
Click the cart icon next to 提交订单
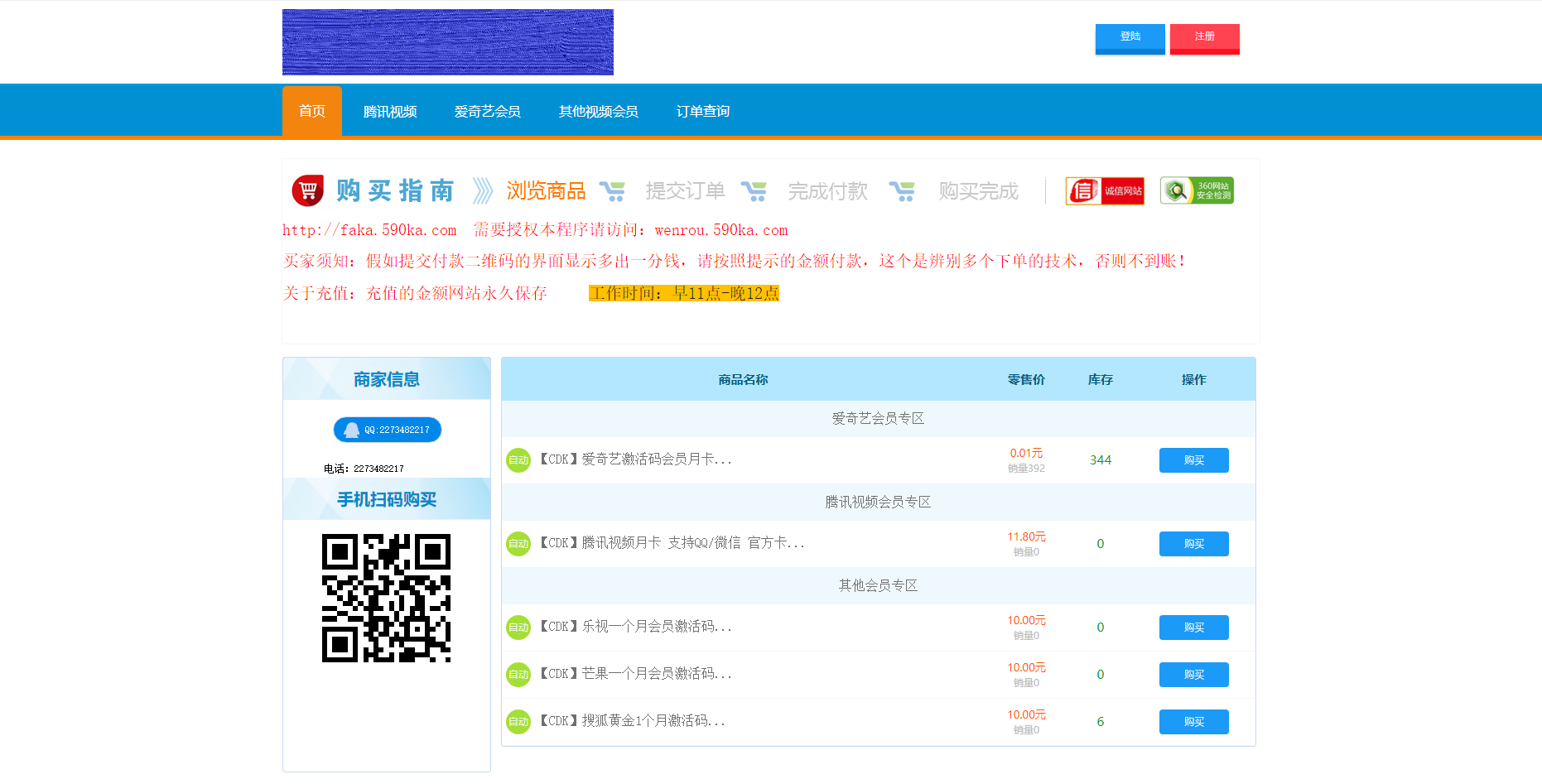pos(754,190)
